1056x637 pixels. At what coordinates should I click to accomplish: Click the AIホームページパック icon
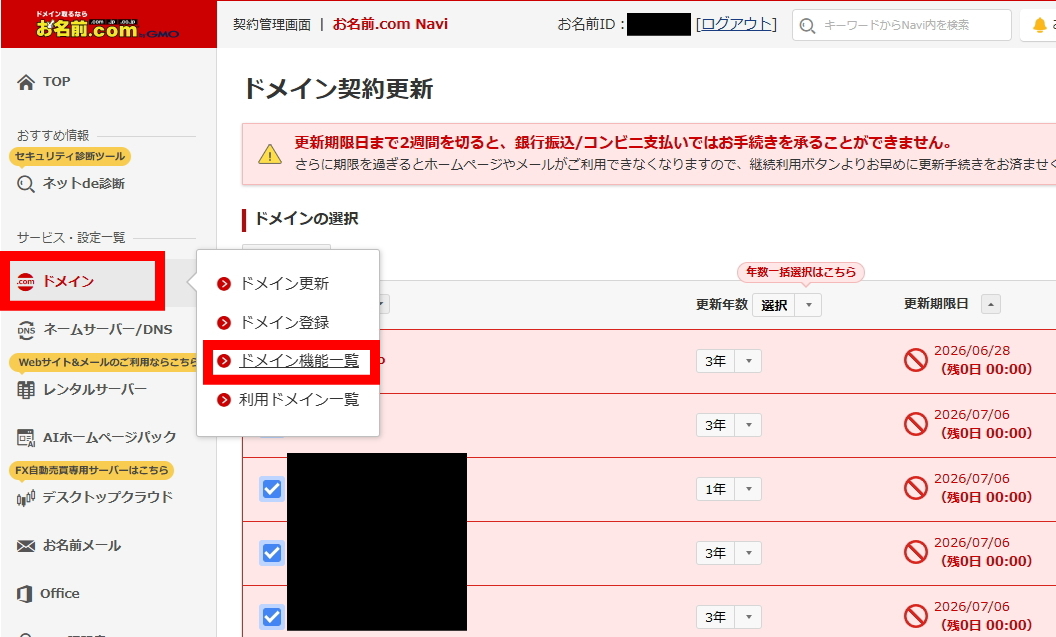pyautogui.click(x=26, y=438)
